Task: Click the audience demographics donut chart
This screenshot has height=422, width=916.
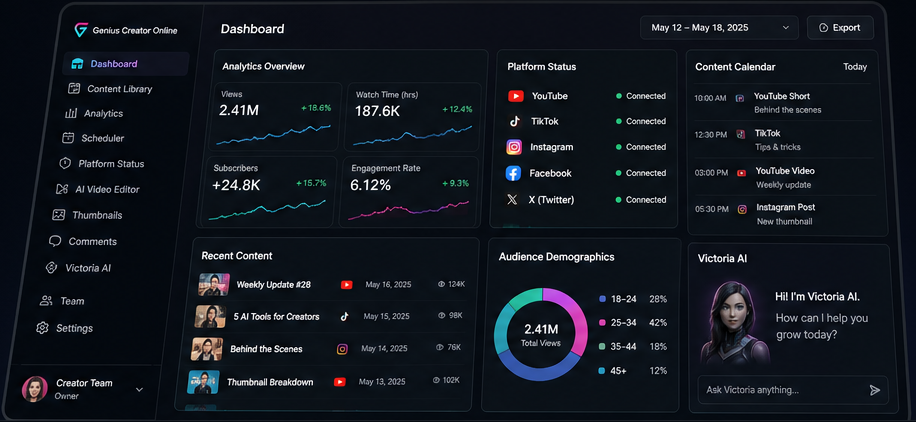Action: [540, 335]
